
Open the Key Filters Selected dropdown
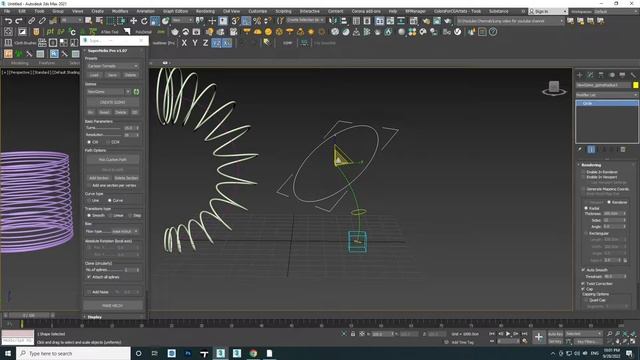(x=583, y=334)
